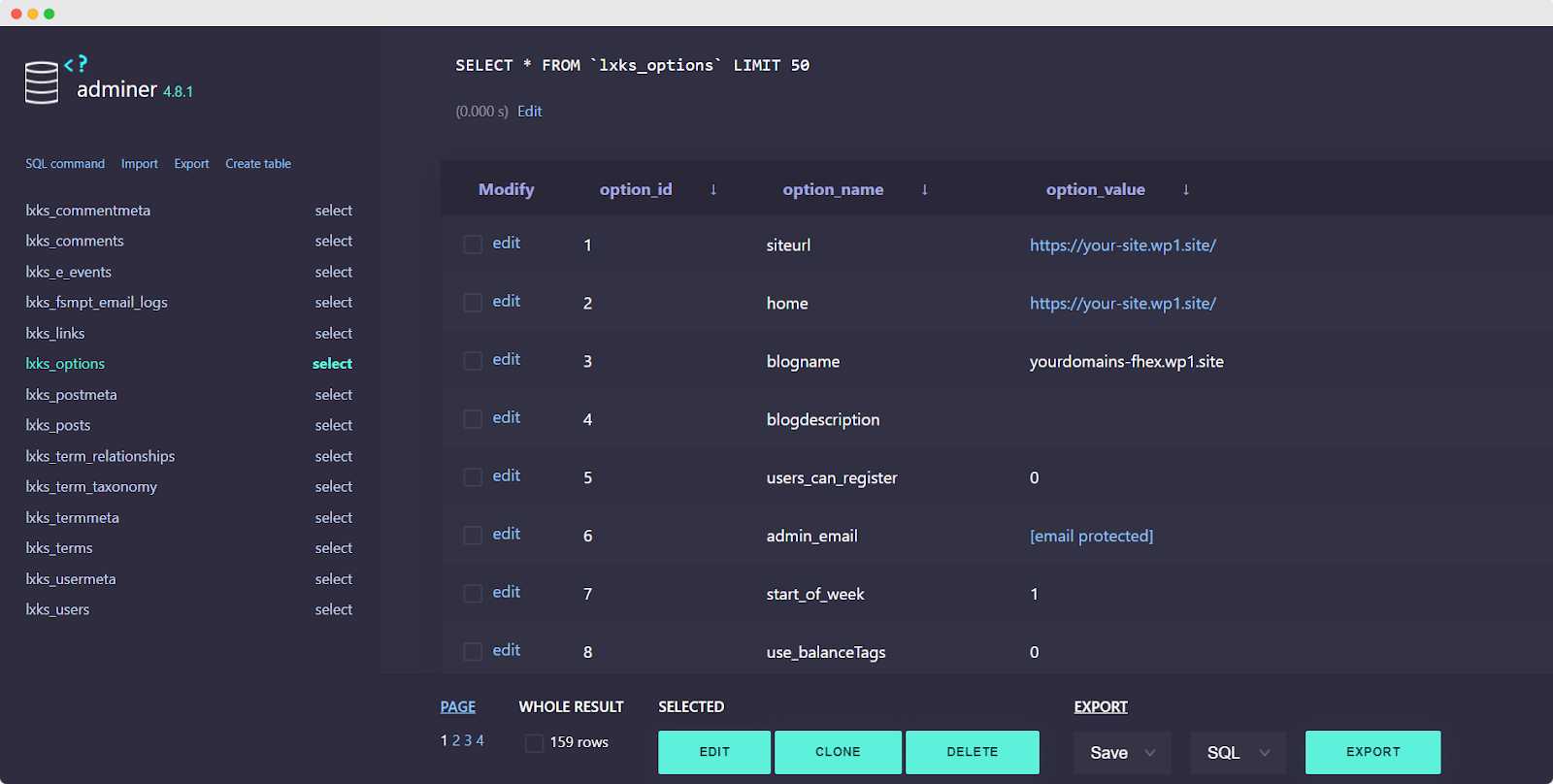
Task: Go to page 4 of results
Action: coord(479,740)
